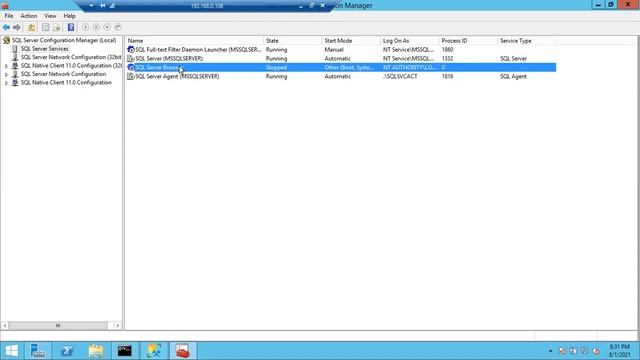Screen dimensions: 640x360
Task: Click the Manual start mode cell
Action: coord(334,49)
